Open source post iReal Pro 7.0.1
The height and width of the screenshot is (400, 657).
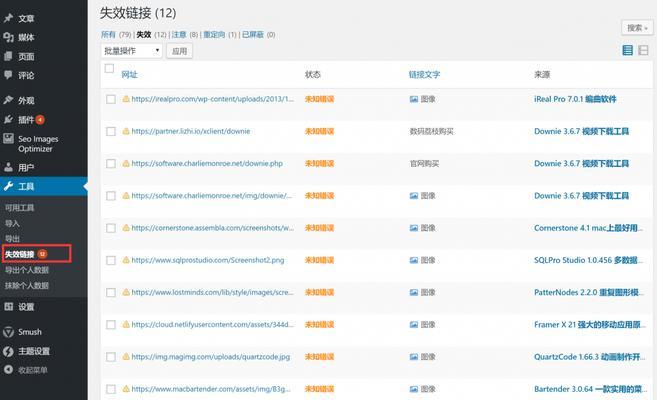click(575, 99)
